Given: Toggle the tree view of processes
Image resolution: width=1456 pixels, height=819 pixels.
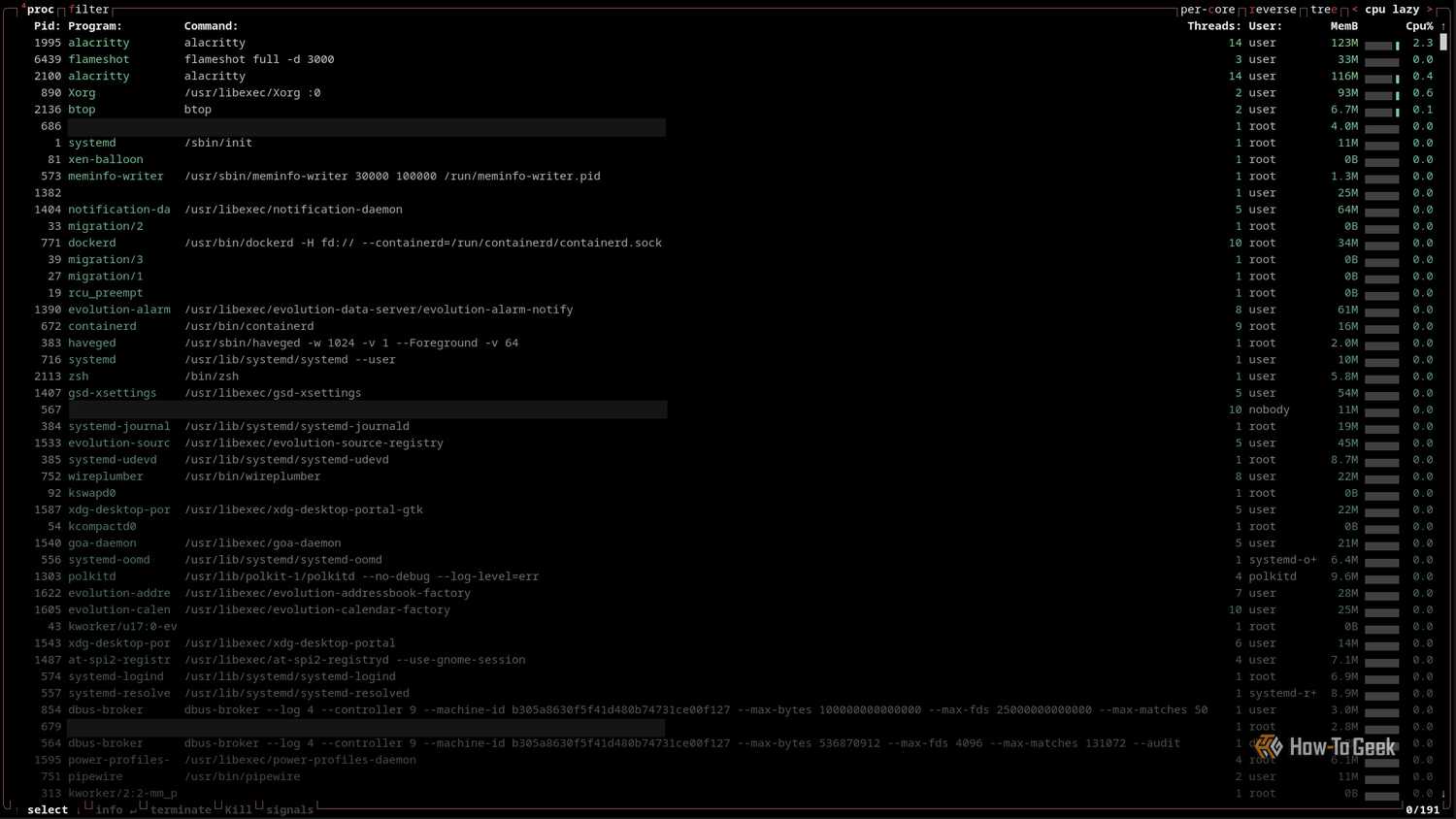Looking at the screenshot, I should click(1324, 10).
